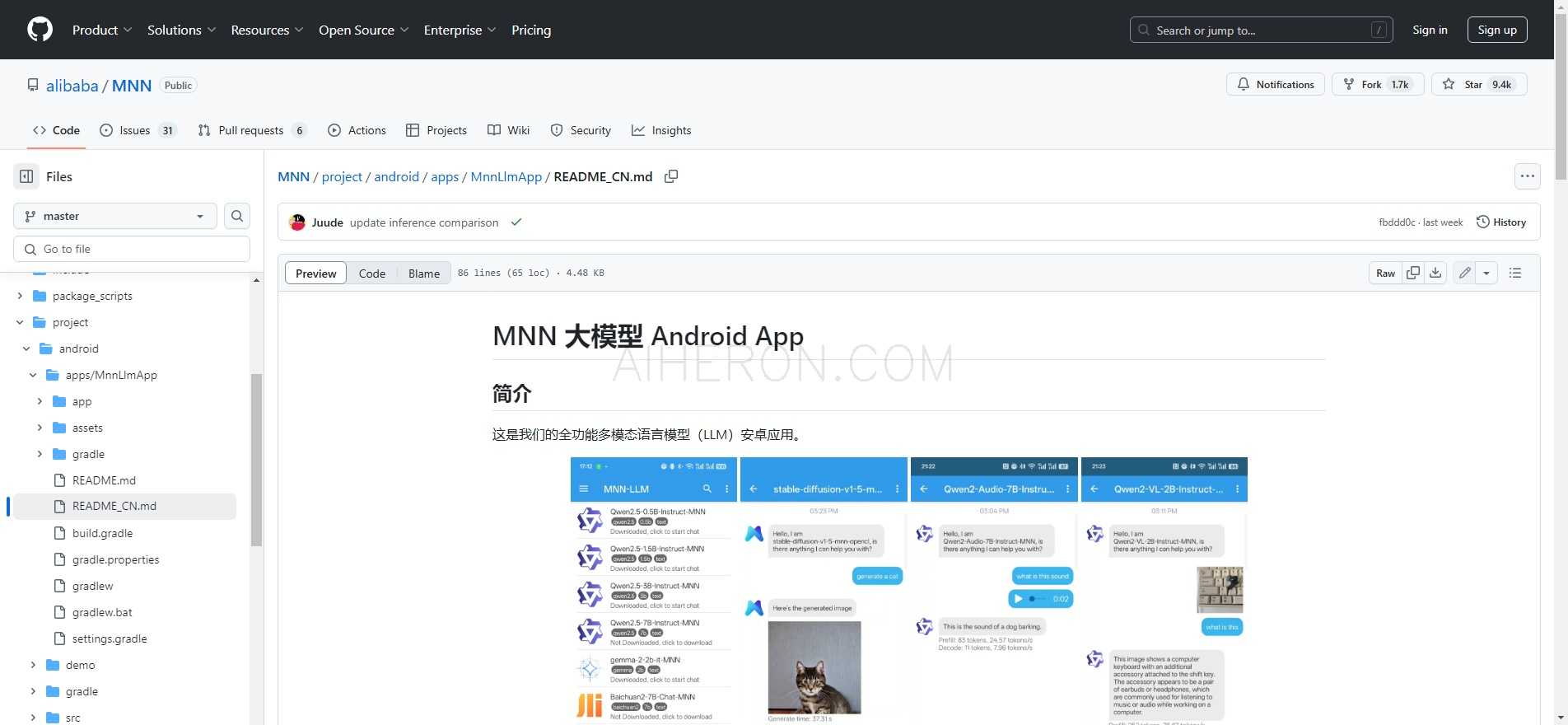The height and width of the screenshot is (725, 1568).
Task: Expand the package_scripts folder chevron
Action: (x=20, y=296)
